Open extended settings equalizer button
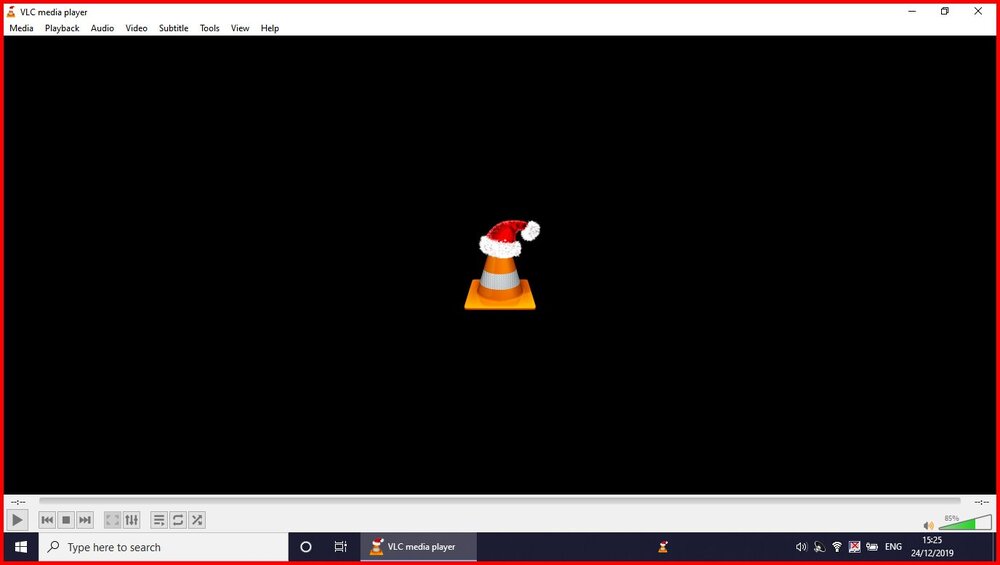Image resolution: width=1000 pixels, height=565 pixels. (131, 520)
